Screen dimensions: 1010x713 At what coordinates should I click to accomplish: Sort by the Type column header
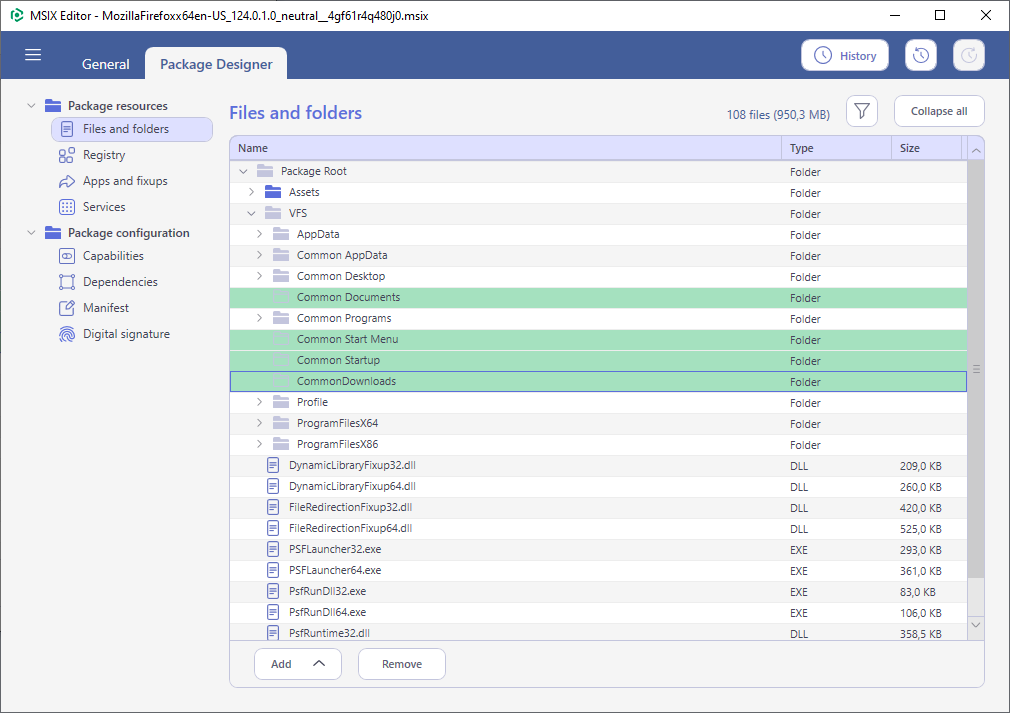point(837,148)
